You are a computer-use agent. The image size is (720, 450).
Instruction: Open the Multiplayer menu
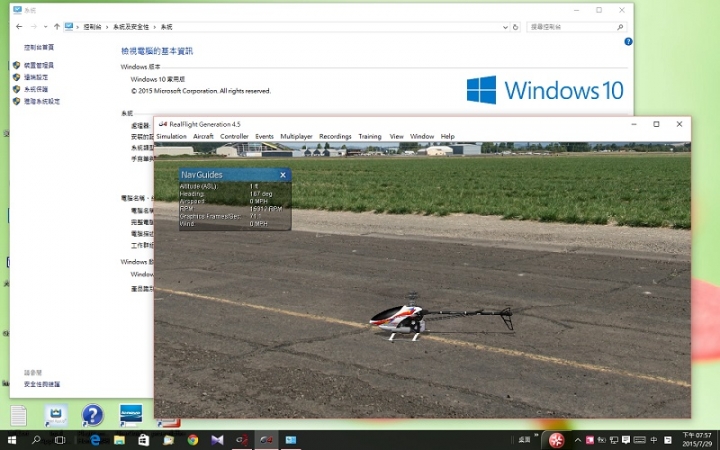(296, 136)
